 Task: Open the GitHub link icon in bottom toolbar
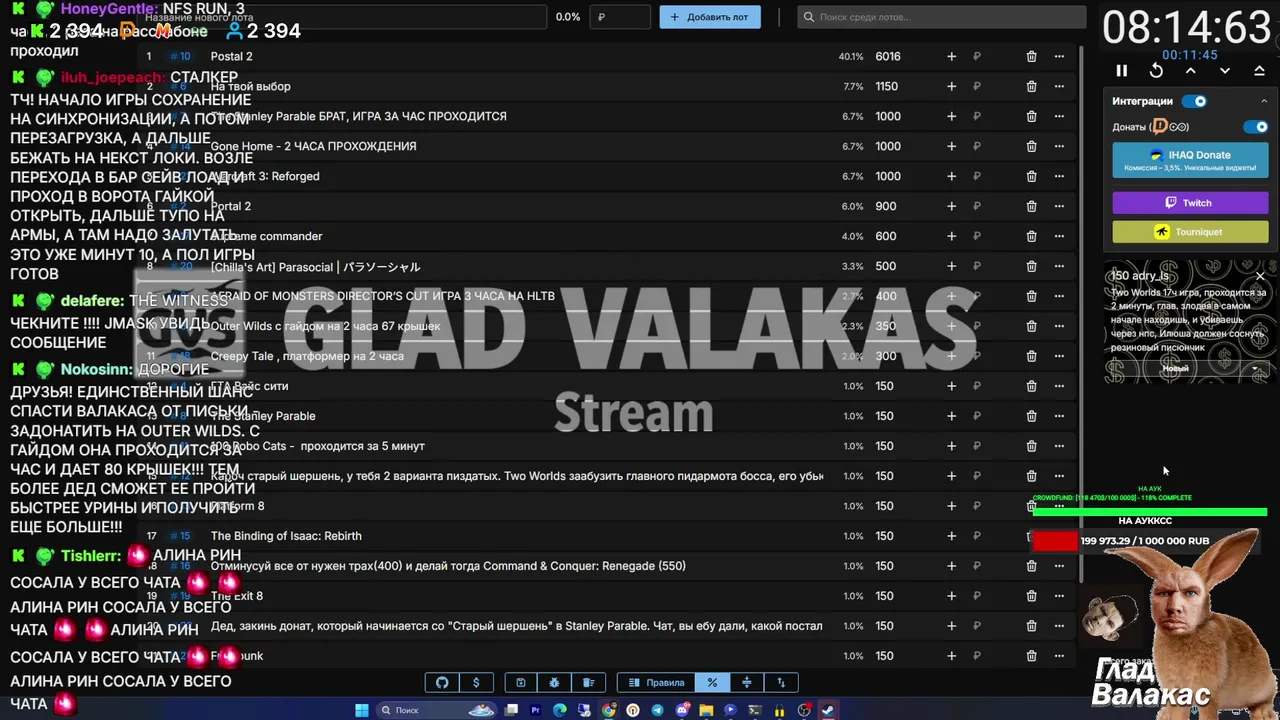[442, 683]
